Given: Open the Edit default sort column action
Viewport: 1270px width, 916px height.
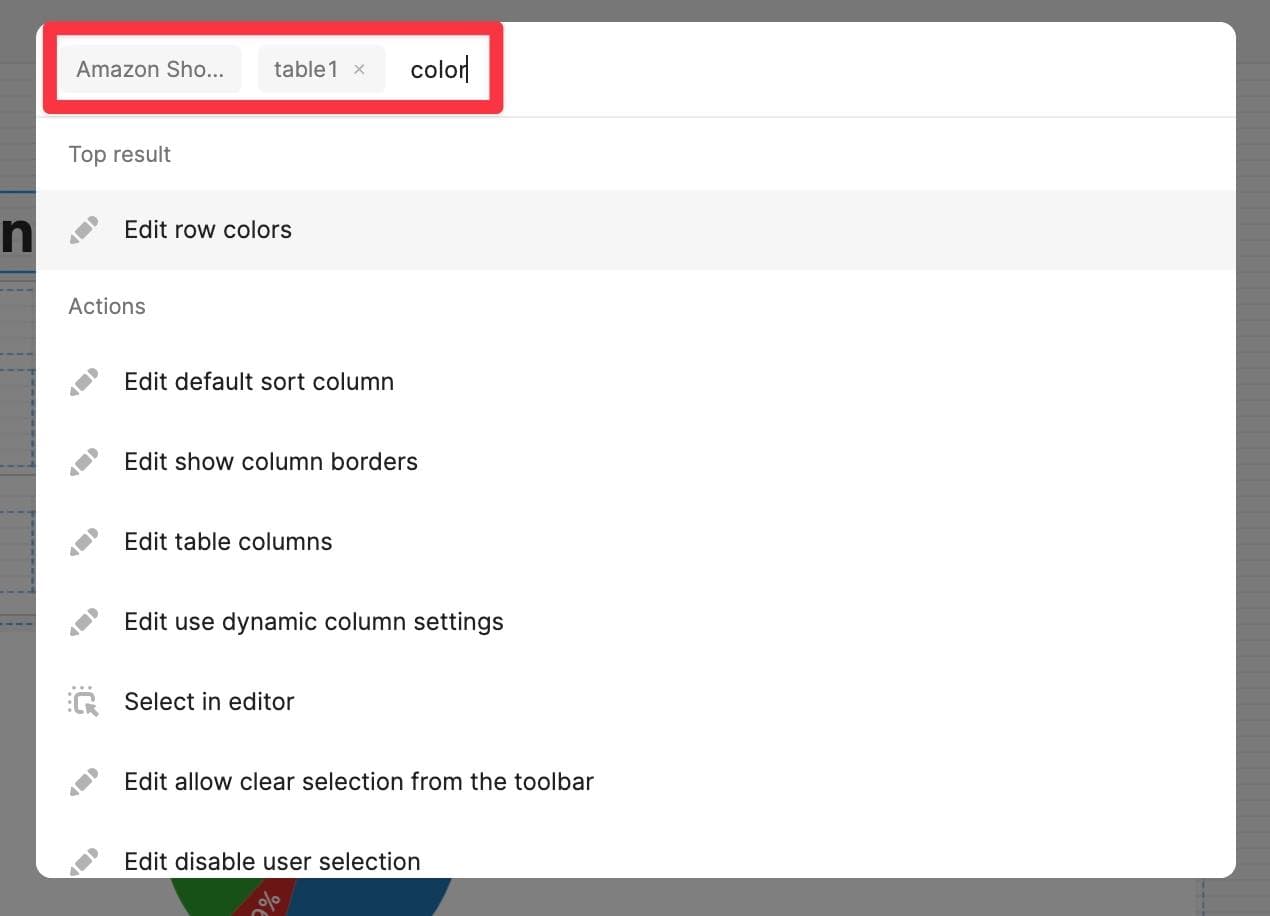Looking at the screenshot, I should pos(259,382).
